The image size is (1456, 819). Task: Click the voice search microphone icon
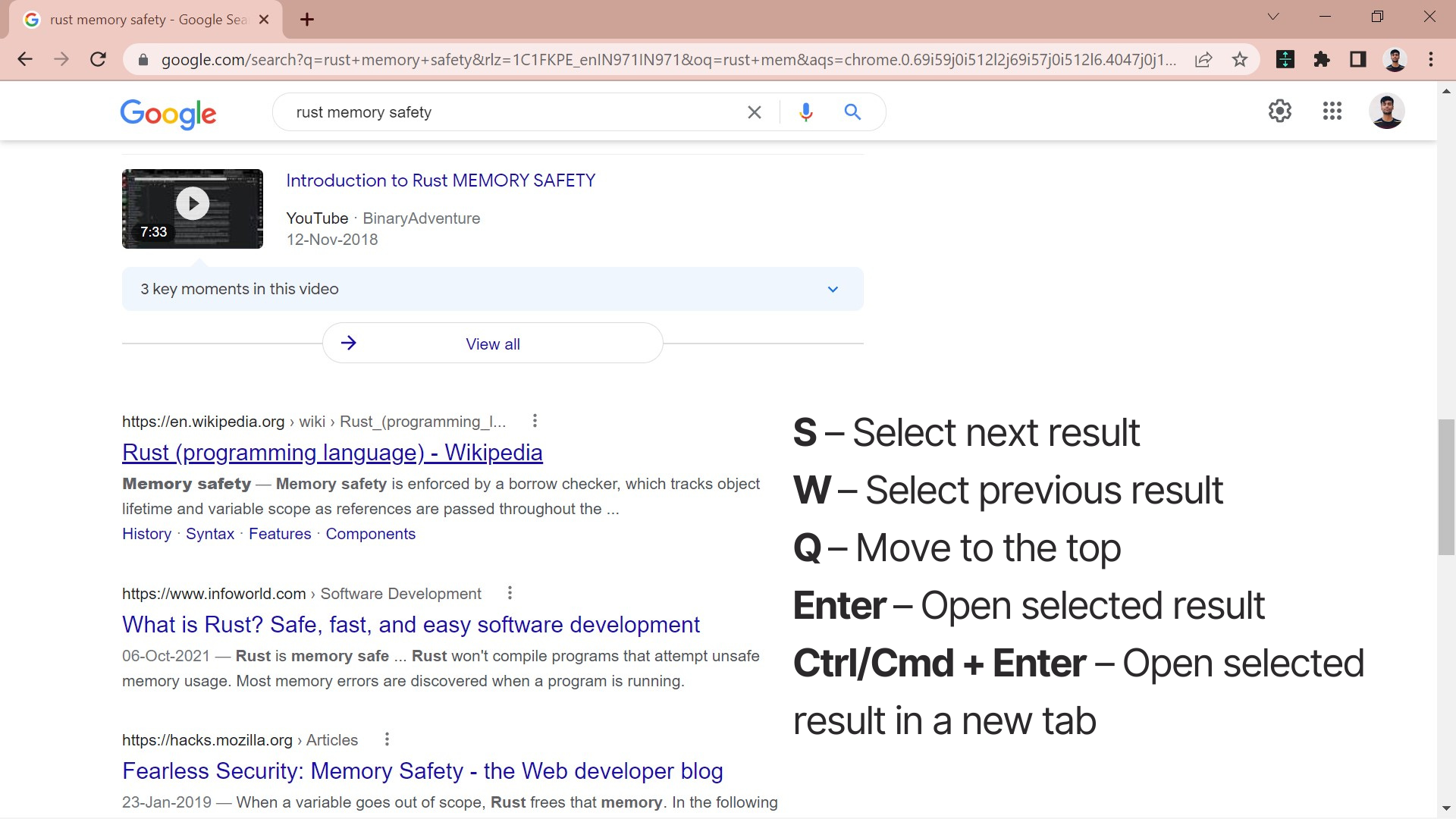click(x=805, y=112)
